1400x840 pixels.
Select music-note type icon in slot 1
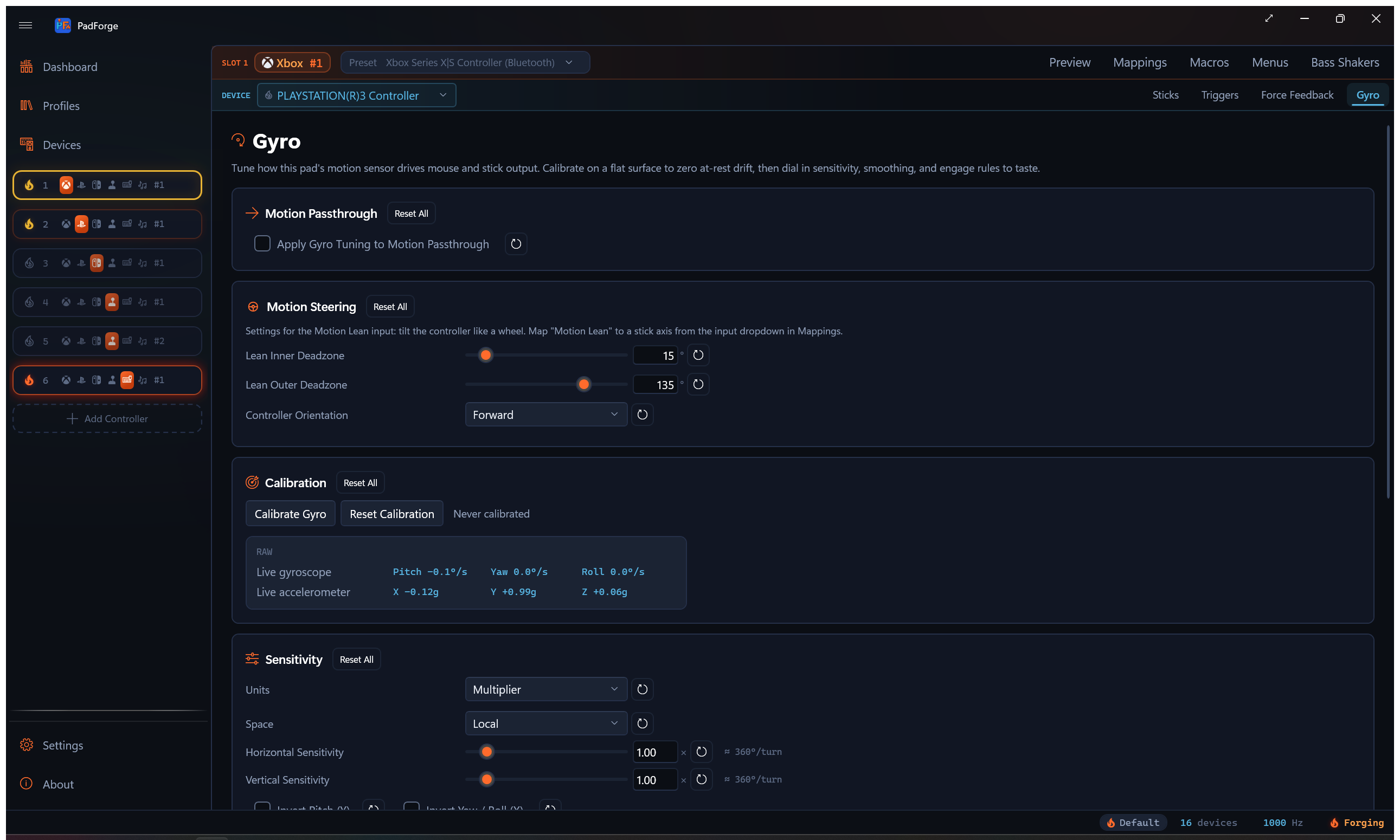[143, 185]
